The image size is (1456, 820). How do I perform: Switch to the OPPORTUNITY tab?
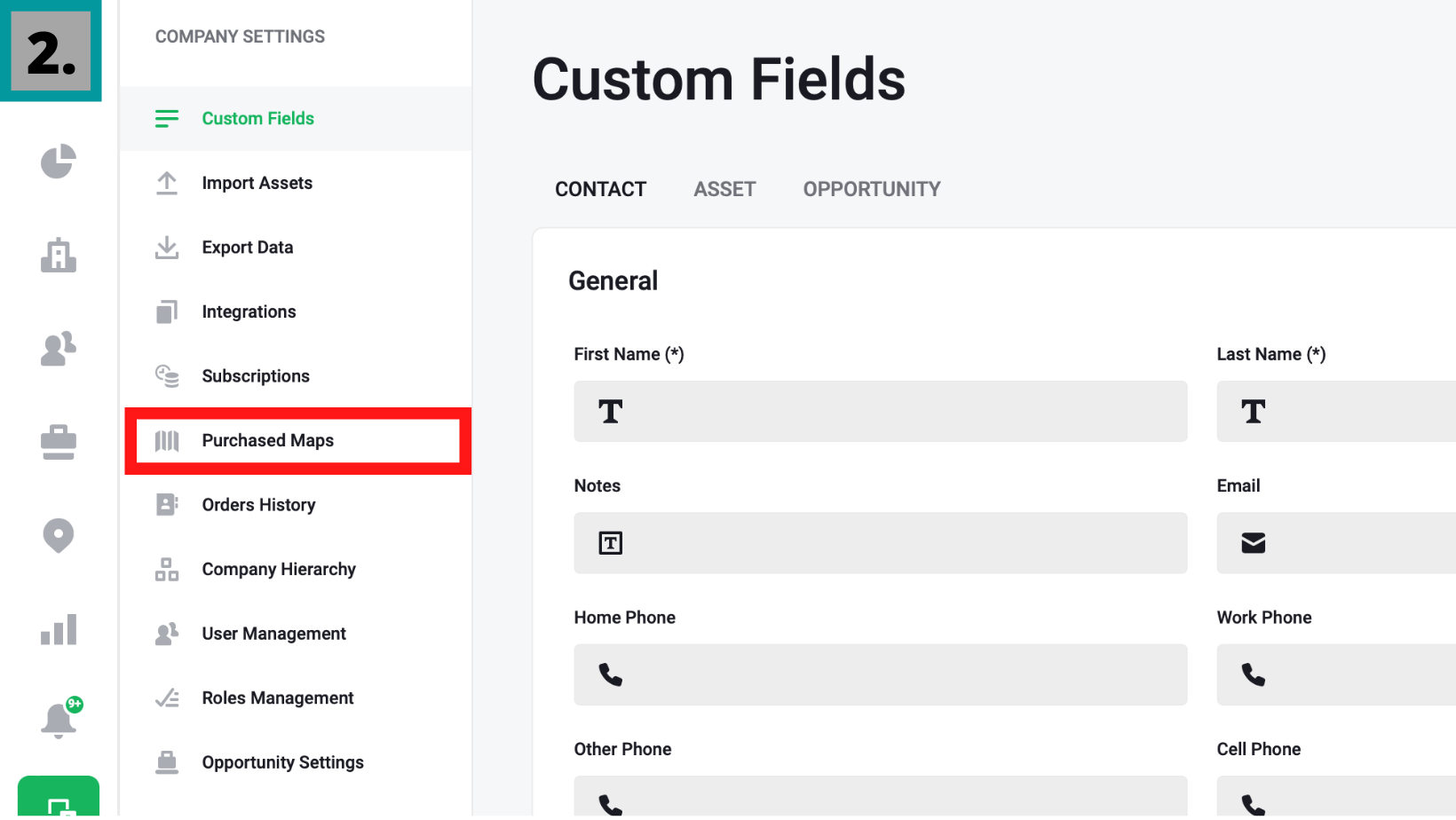click(871, 189)
